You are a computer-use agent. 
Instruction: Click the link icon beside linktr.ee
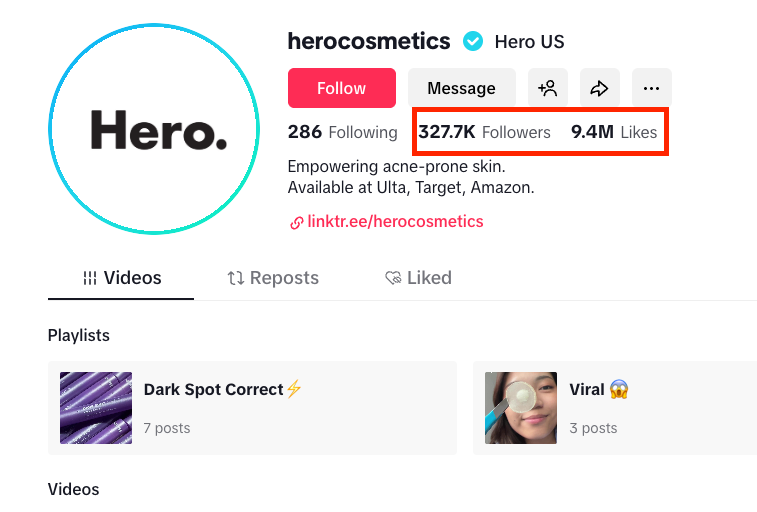[297, 222]
